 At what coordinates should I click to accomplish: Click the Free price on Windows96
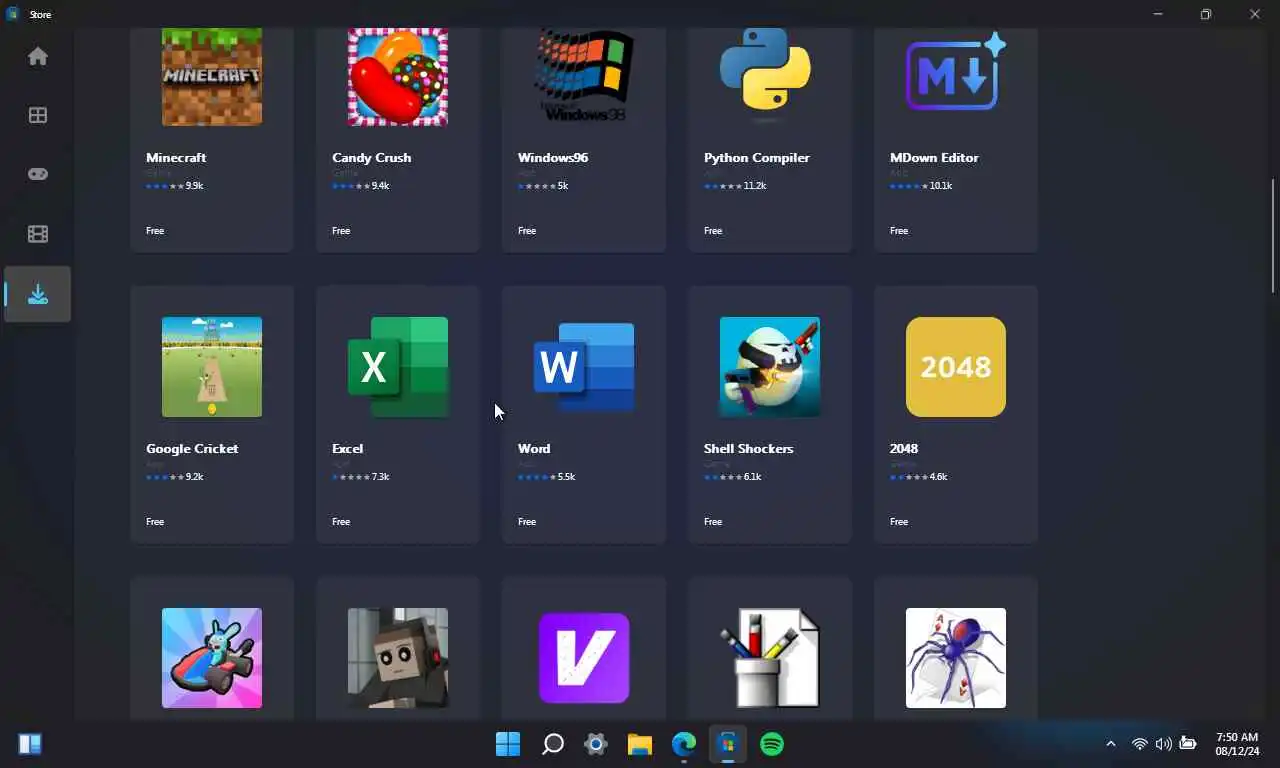527,231
